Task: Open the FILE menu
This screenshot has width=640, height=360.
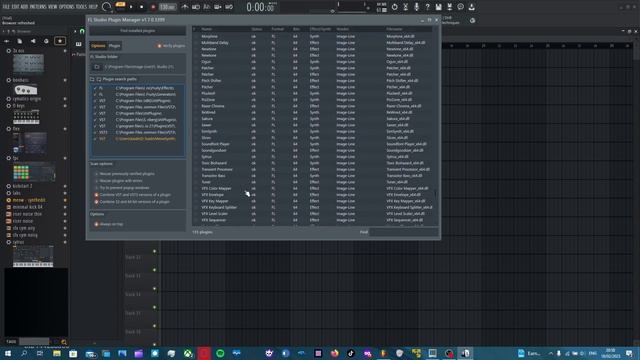Action: (6, 7)
